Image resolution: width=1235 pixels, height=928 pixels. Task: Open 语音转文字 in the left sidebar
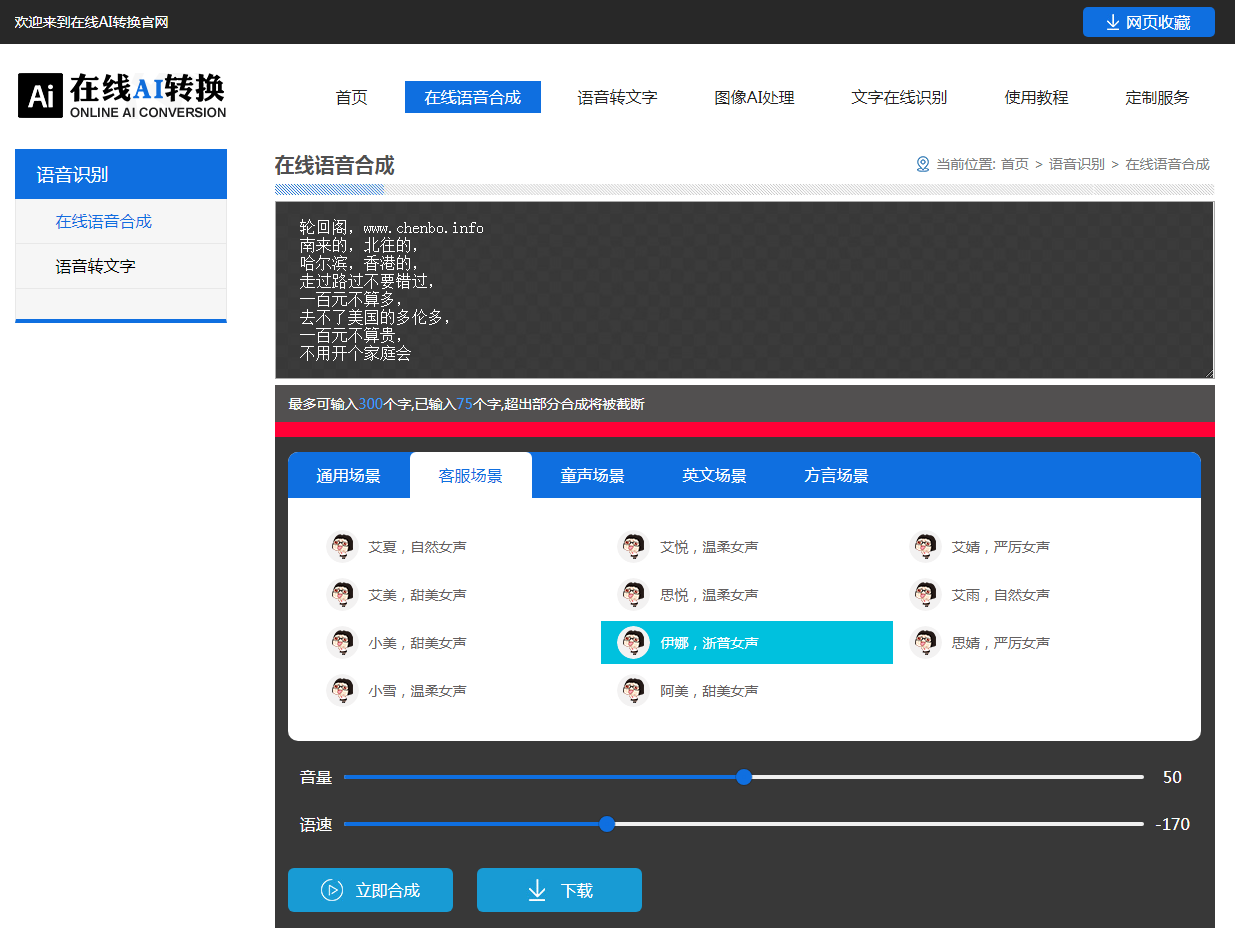click(x=95, y=266)
